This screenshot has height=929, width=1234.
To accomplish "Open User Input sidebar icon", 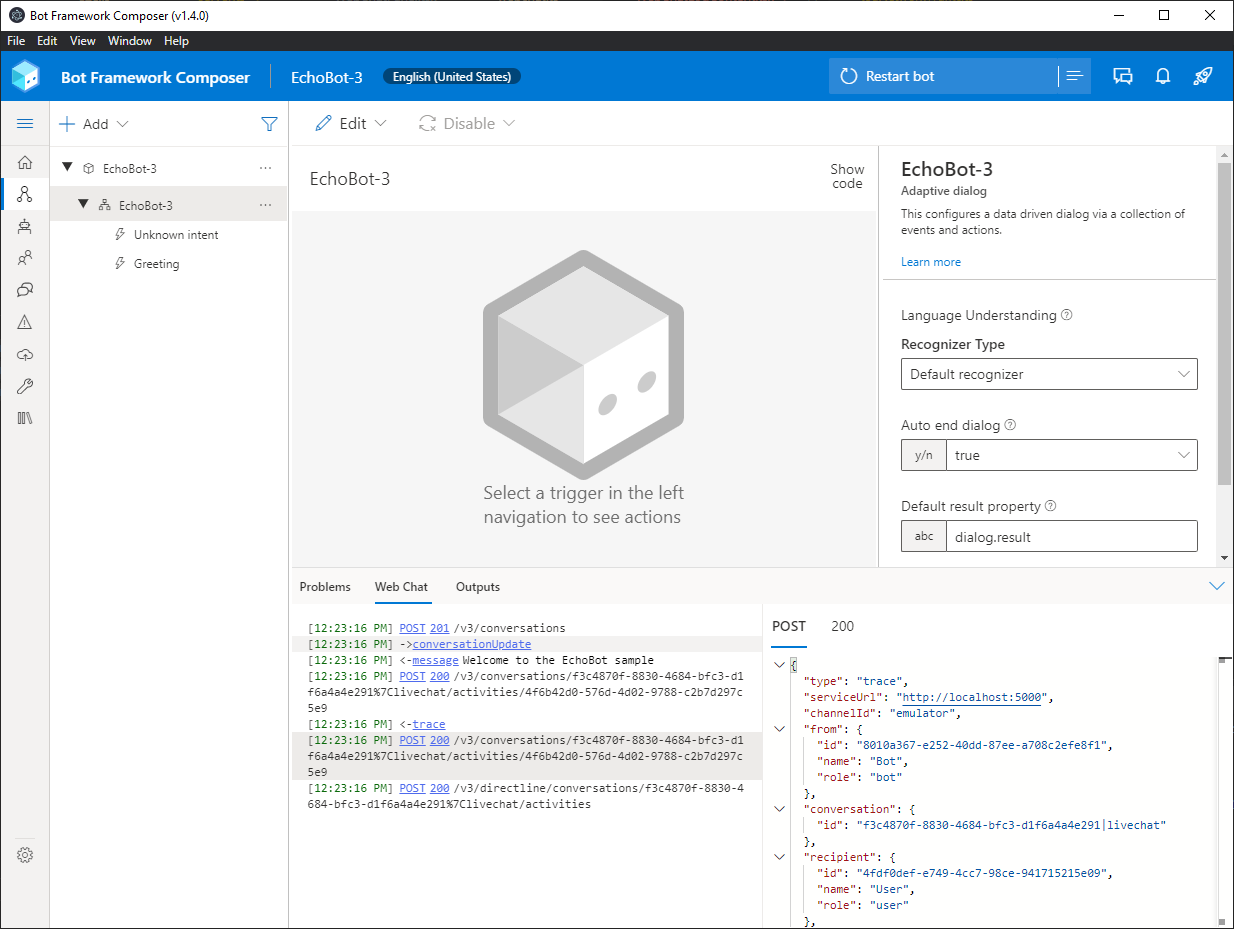I will 25,258.
